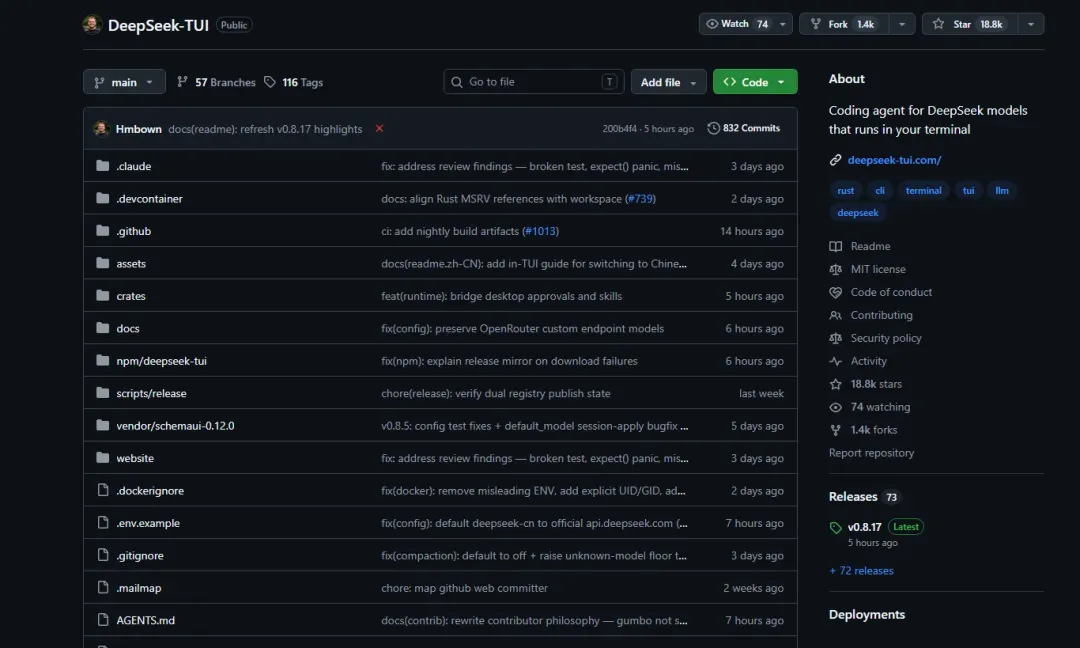Open the Deployments section heading
Image resolution: width=1080 pixels, height=648 pixels.
(x=866, y=614)
